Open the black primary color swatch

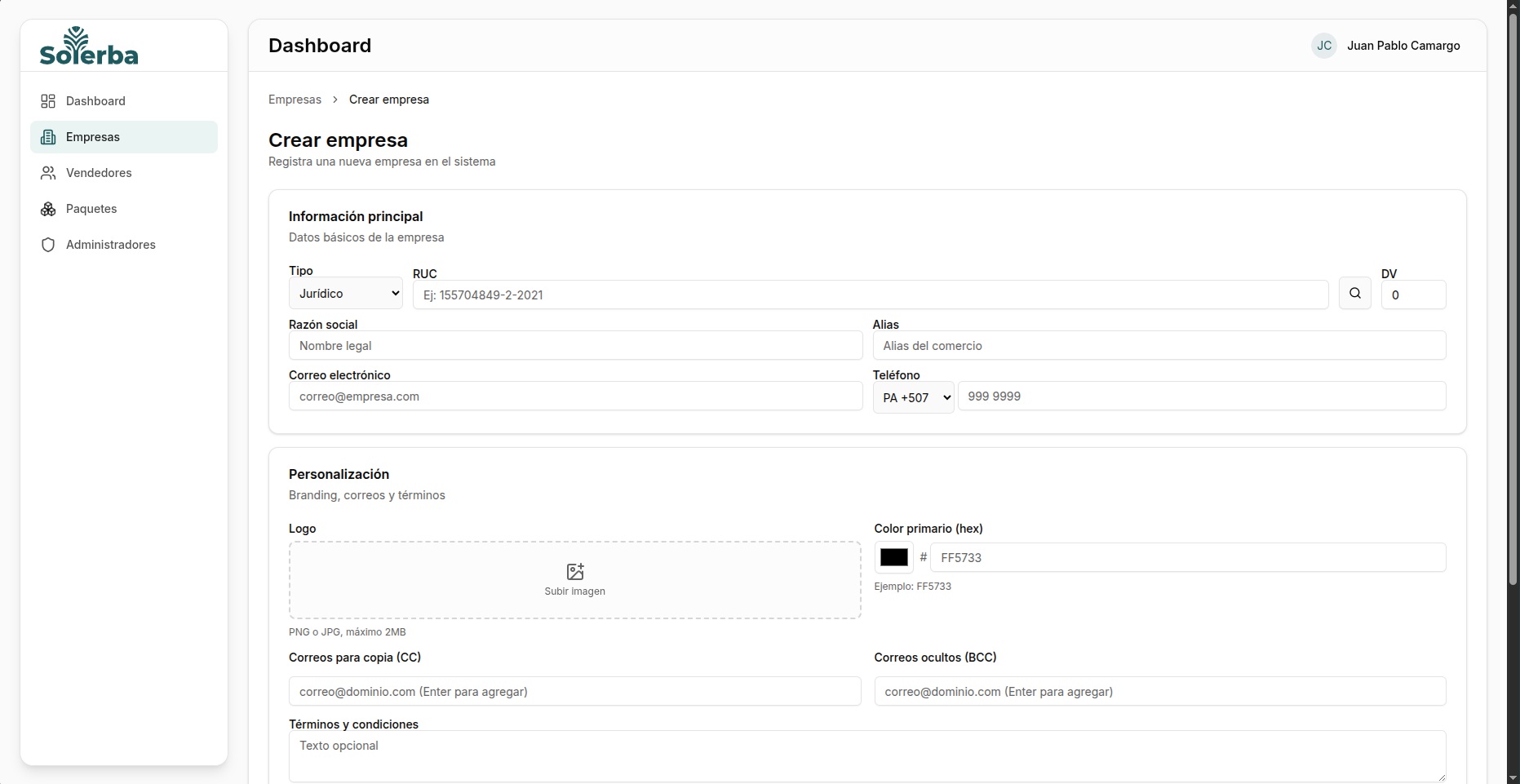click(893, 557)
